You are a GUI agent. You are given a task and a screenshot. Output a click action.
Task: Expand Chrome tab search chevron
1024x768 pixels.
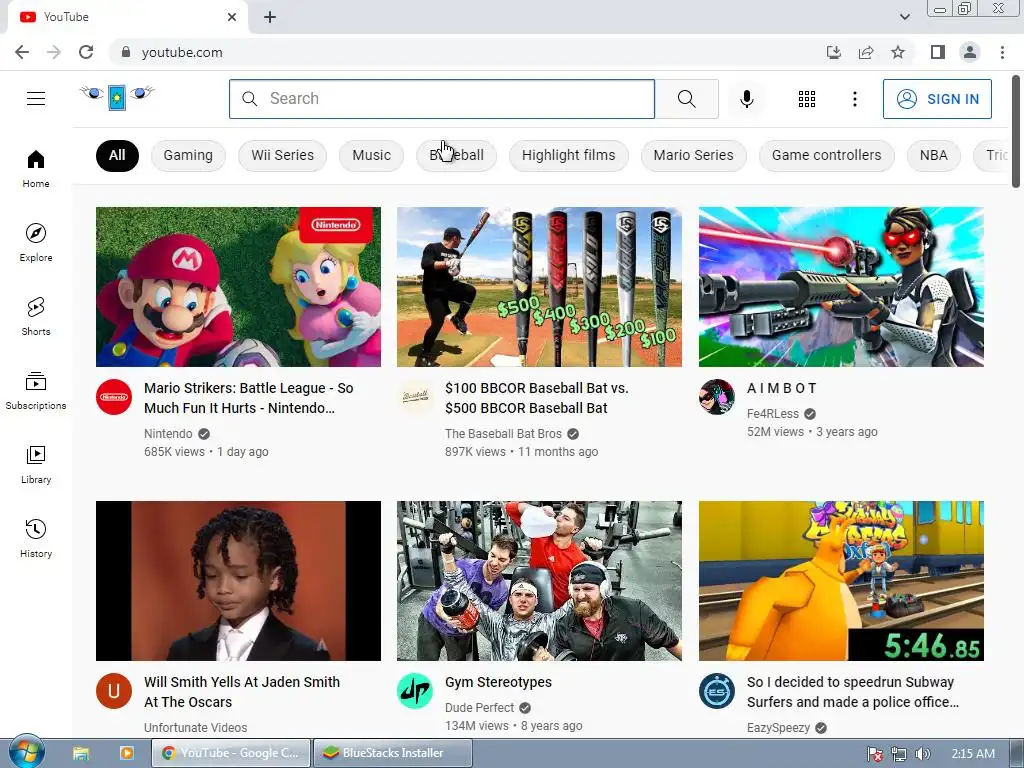point(904,17)
